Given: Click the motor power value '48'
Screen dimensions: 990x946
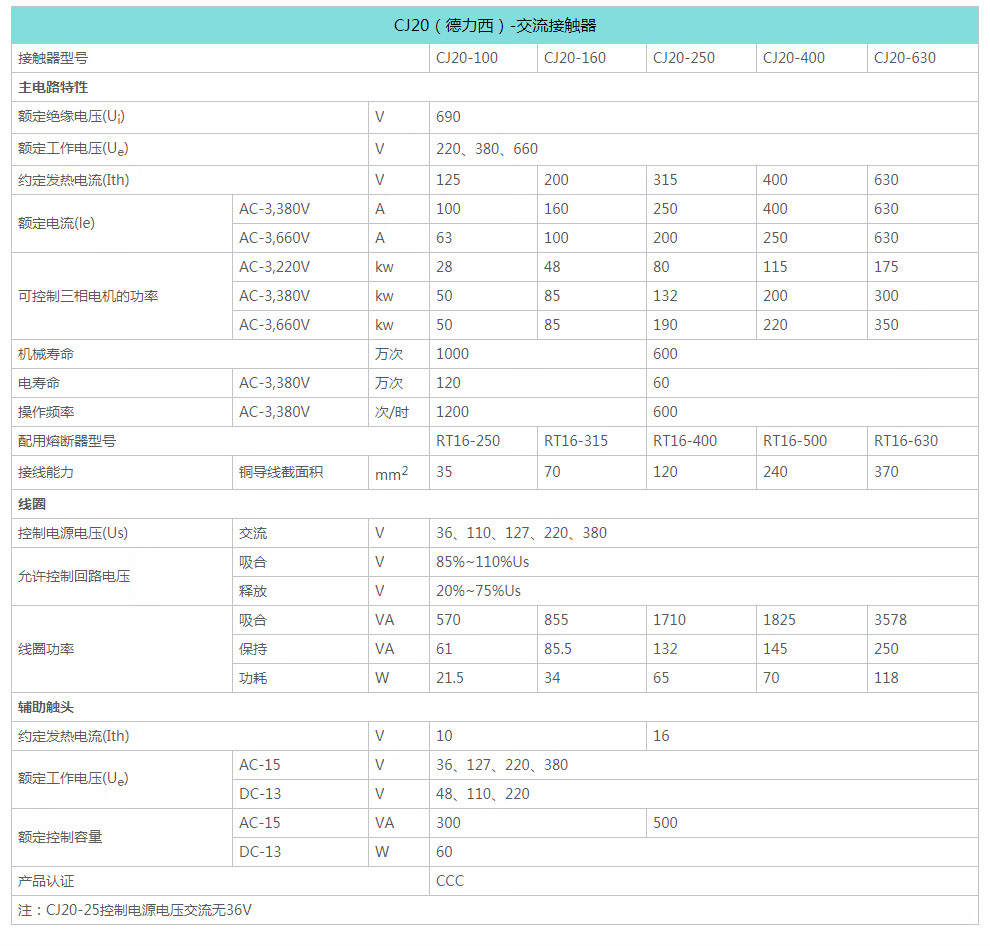Looking at the screenshot, I should pyautogui.click(x=552, y=267).
